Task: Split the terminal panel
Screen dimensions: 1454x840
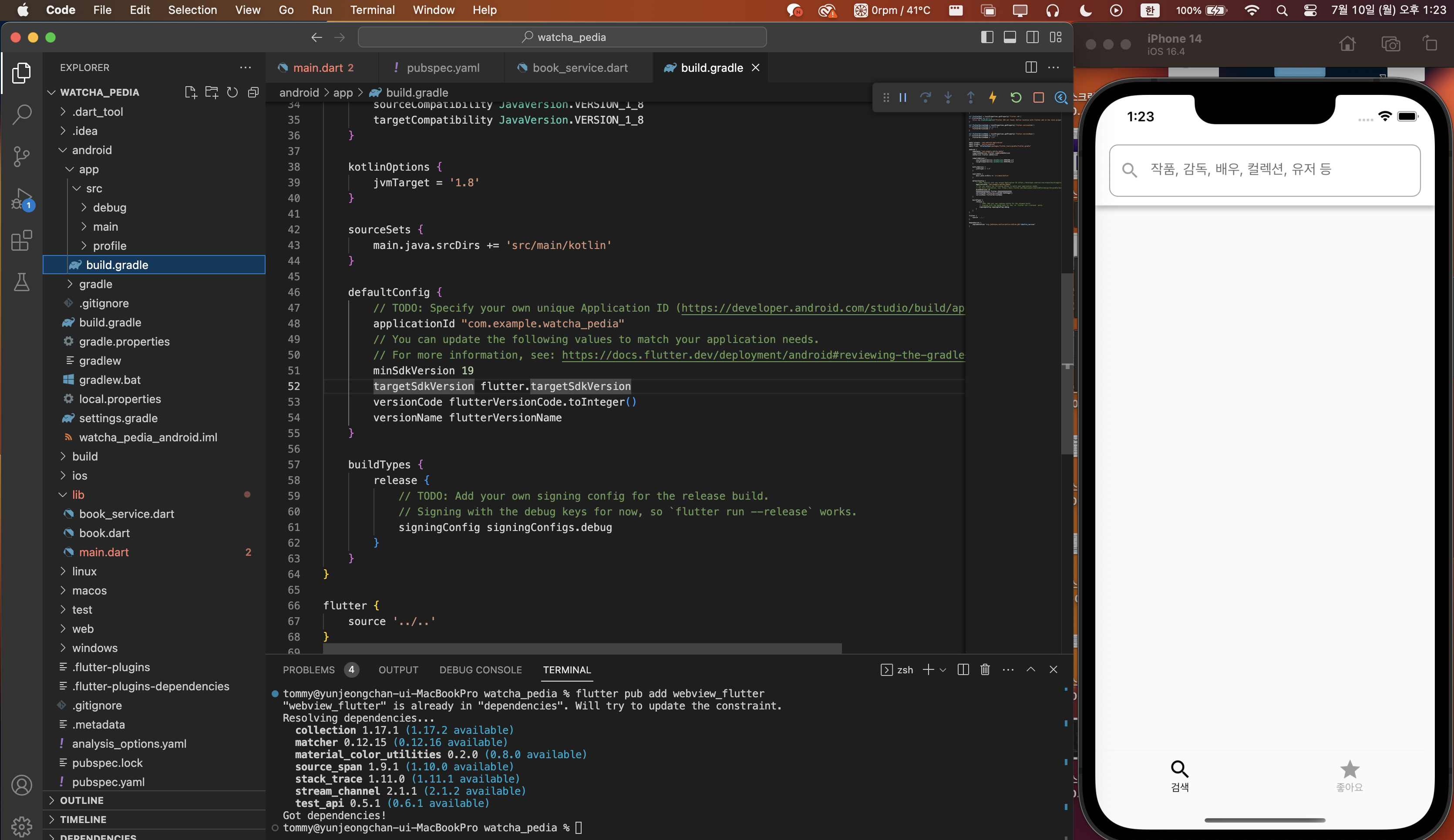Action: coord(963,669)
